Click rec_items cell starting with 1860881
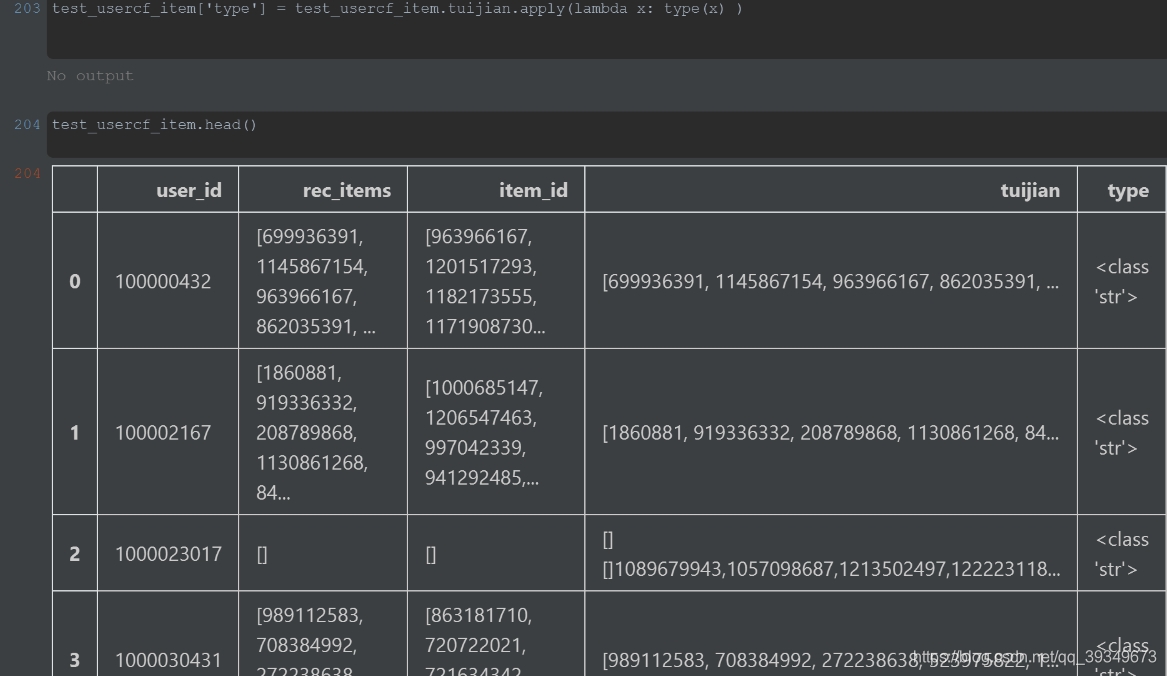 click(322, 432)
